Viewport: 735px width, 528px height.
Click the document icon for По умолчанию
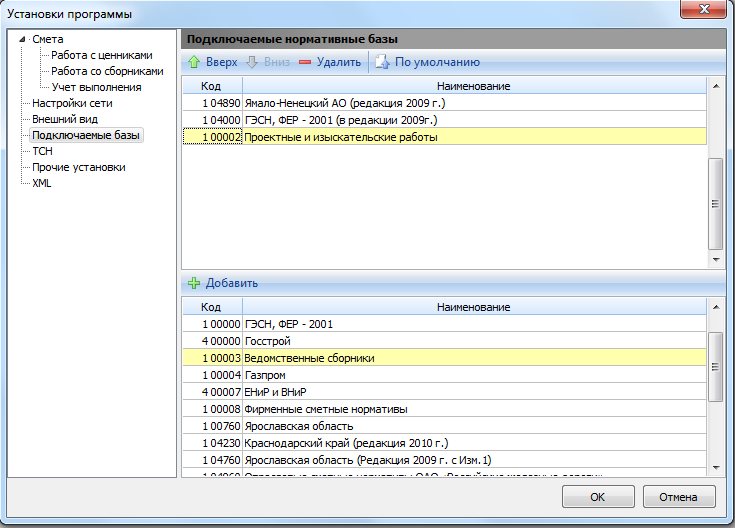(382, 62)
